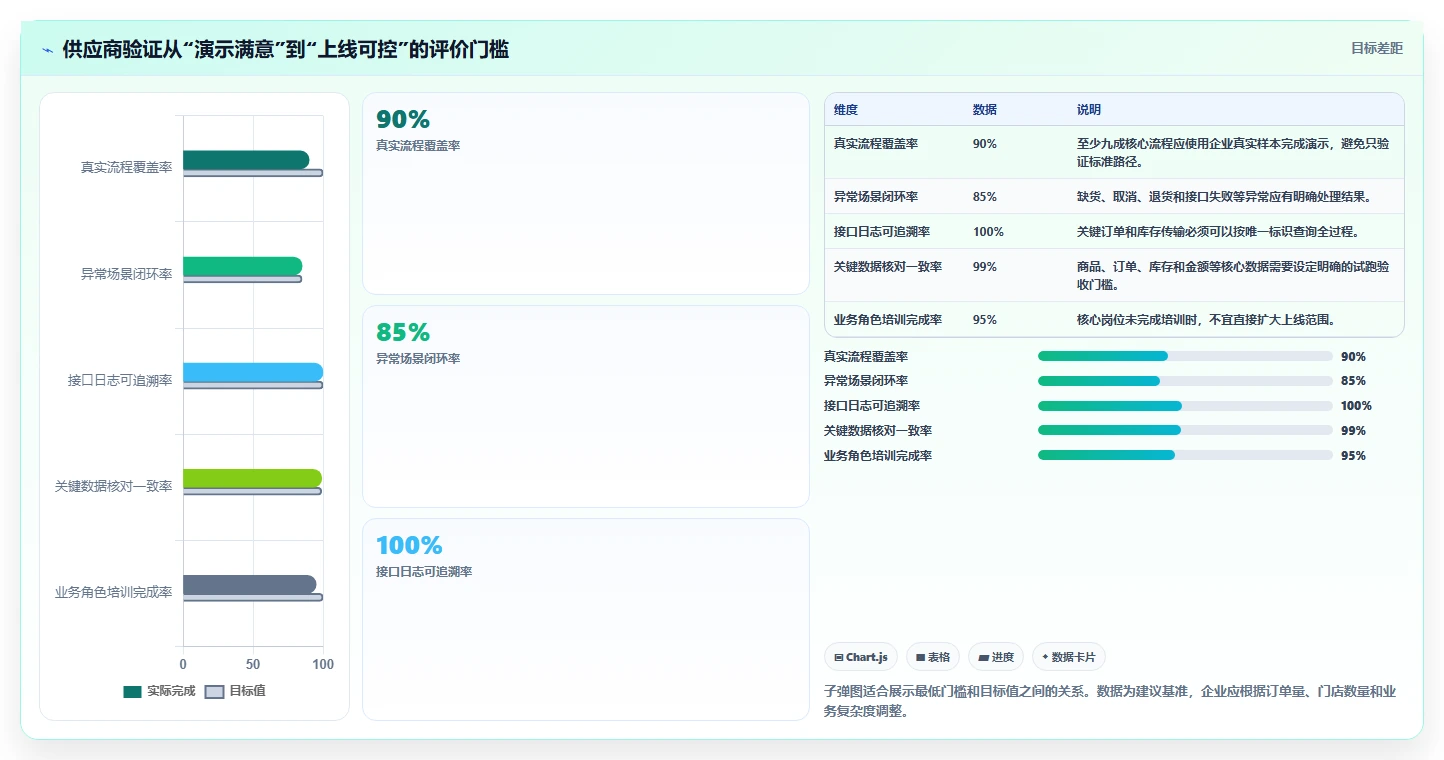The width and height of the screenshot is (1444, 760).
Task: Toggle the 实际完成 legend swatch
Action: tap(132, 692)
